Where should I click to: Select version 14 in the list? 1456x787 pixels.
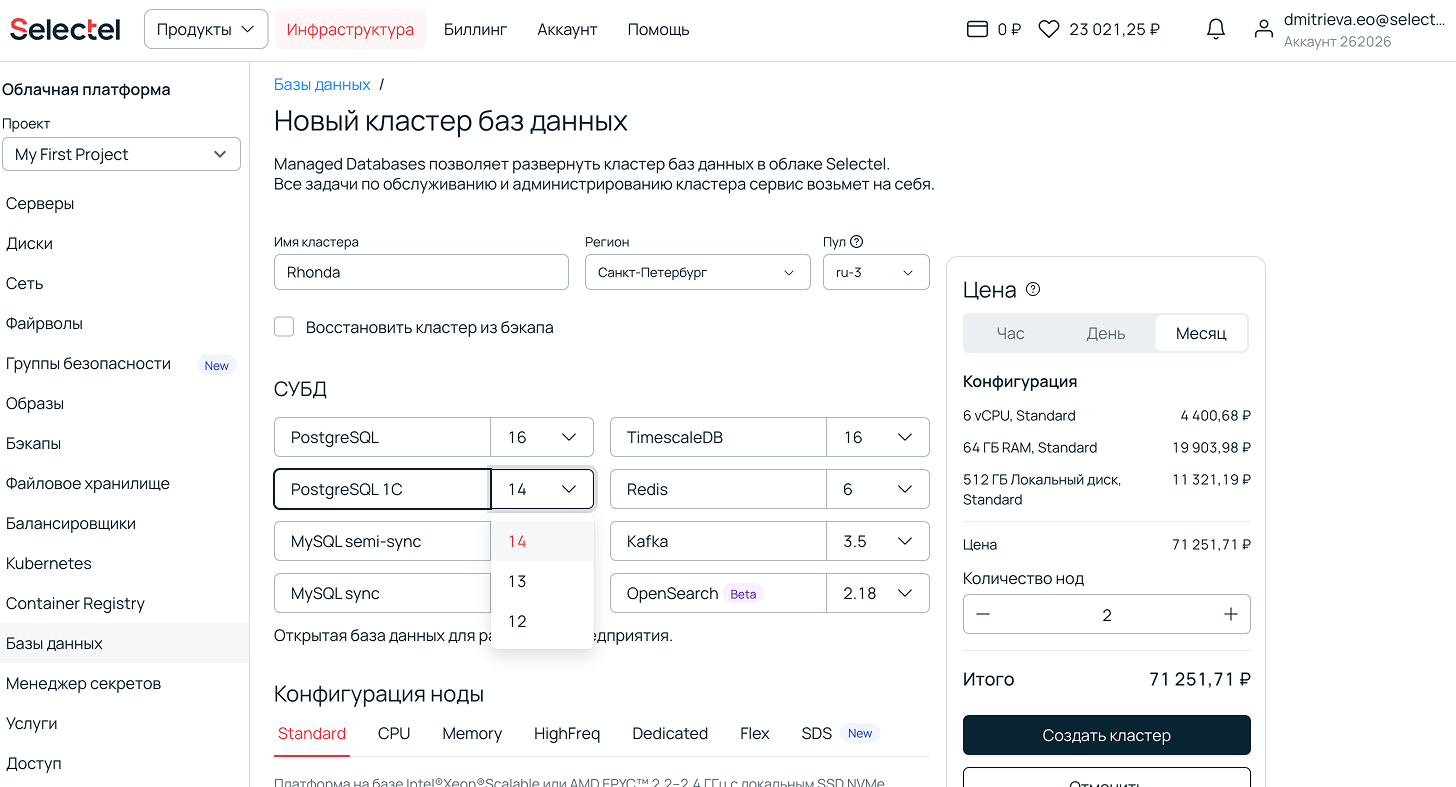click(x=542, y=541)
